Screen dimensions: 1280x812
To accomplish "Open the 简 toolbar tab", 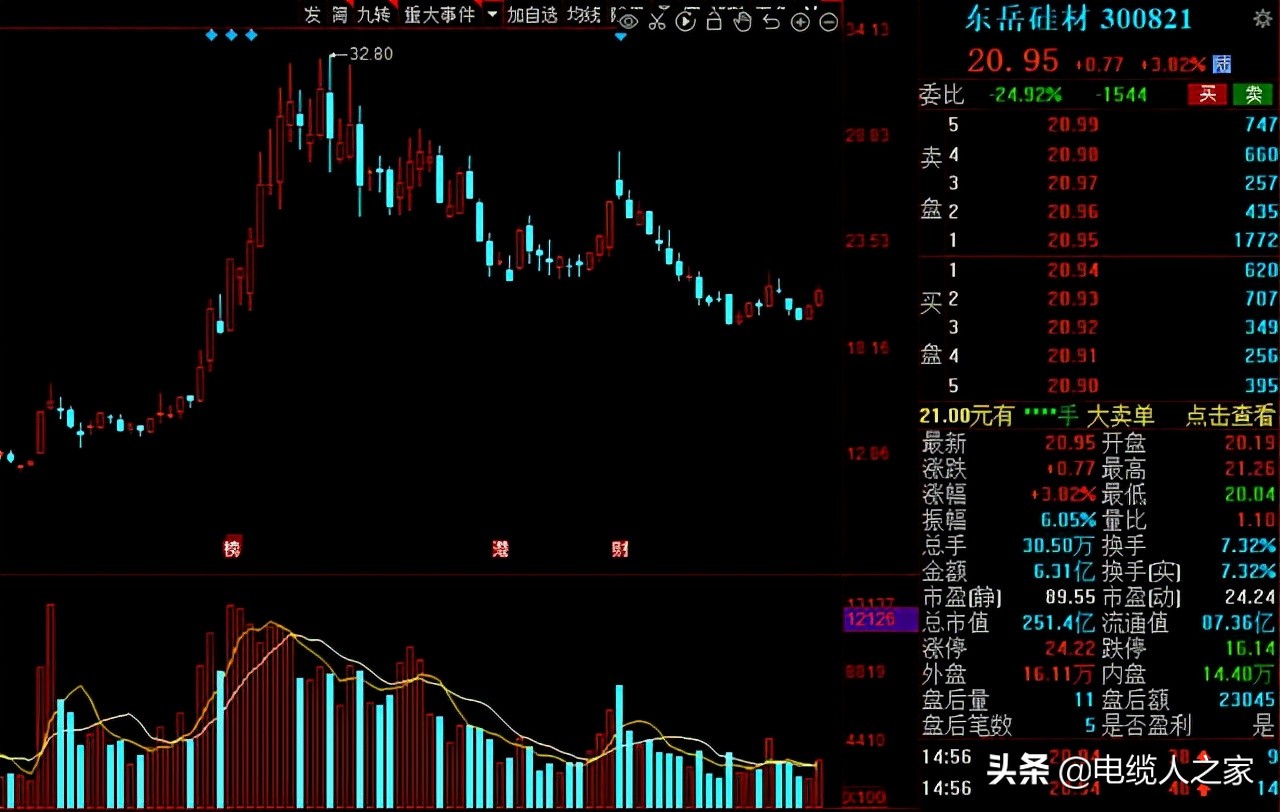I will pos(340,14).
